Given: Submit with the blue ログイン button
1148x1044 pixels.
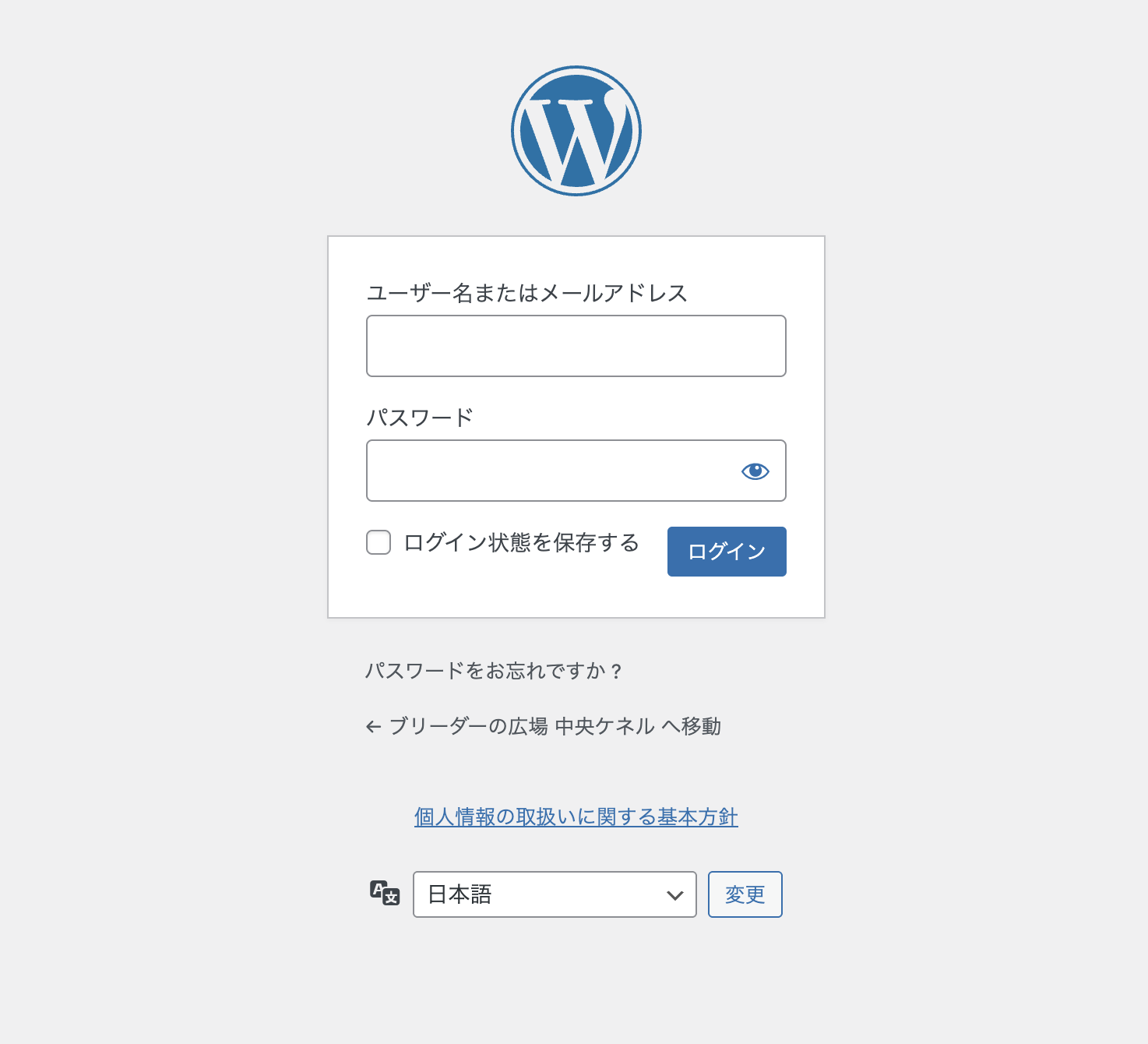Looking at the screenshot, I should coord(727,552).
